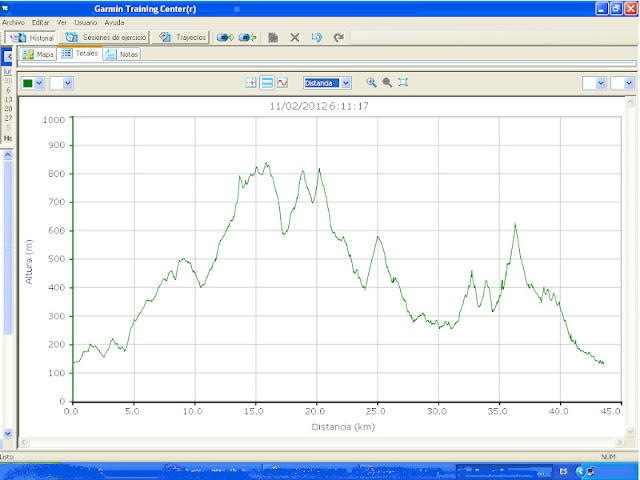Open the green series color dropdown

pos(33,83)
